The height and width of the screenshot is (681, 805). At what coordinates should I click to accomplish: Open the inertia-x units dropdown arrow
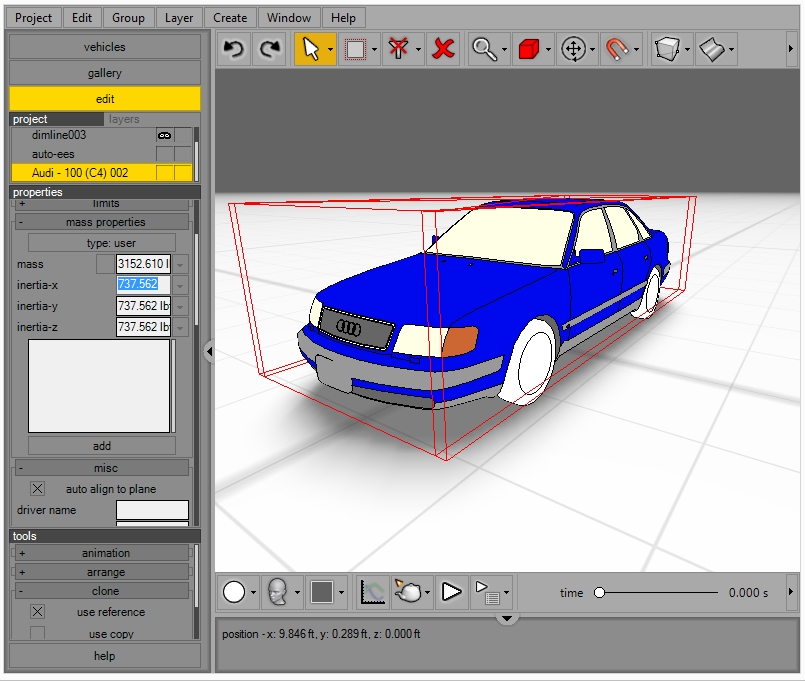(x=180, y=285)
